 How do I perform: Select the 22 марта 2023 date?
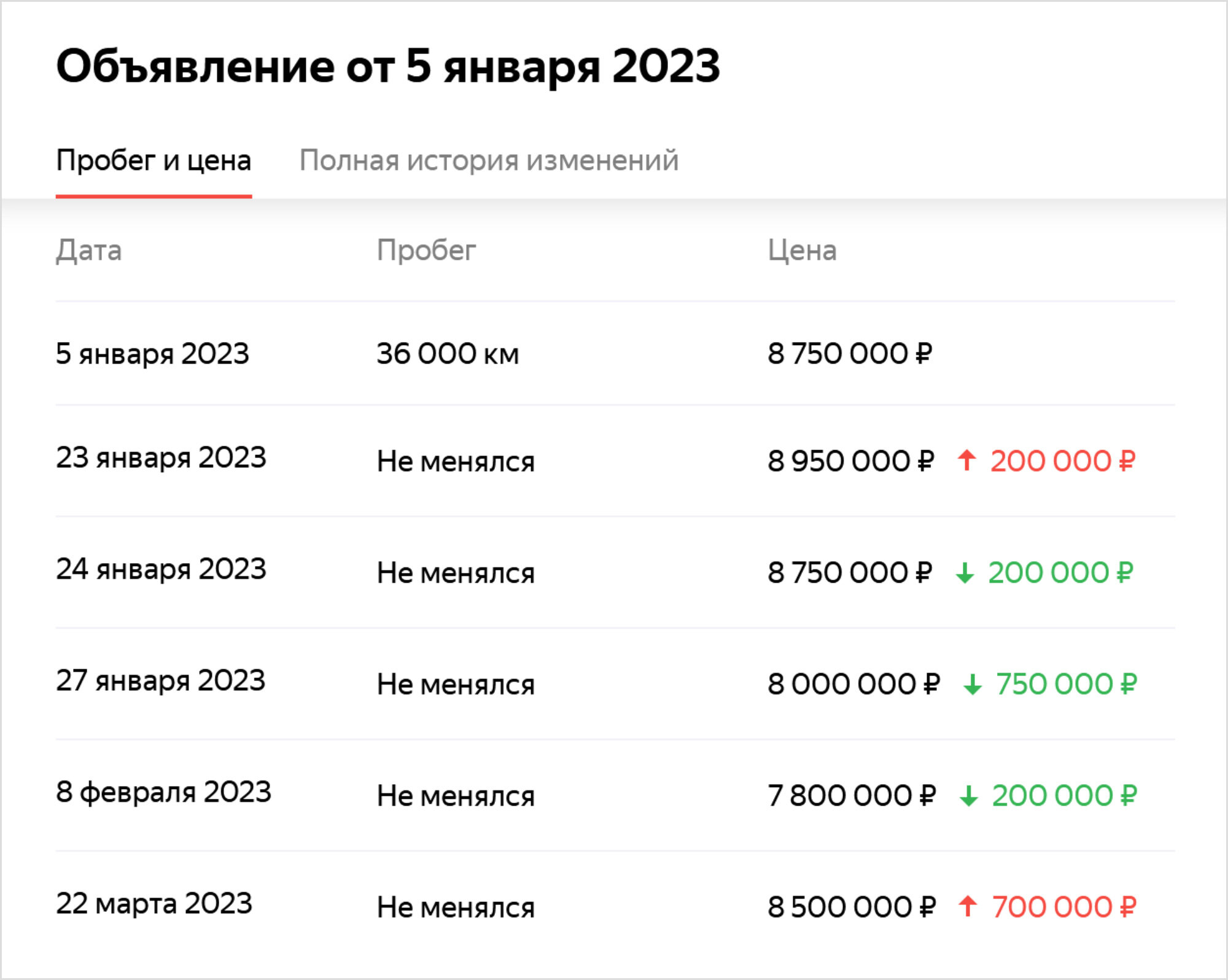pos(154,903)
